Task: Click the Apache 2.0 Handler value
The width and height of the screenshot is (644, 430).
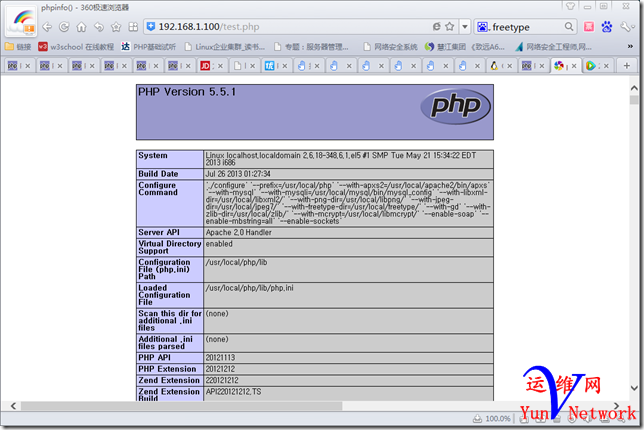Action: pos(238,232)
